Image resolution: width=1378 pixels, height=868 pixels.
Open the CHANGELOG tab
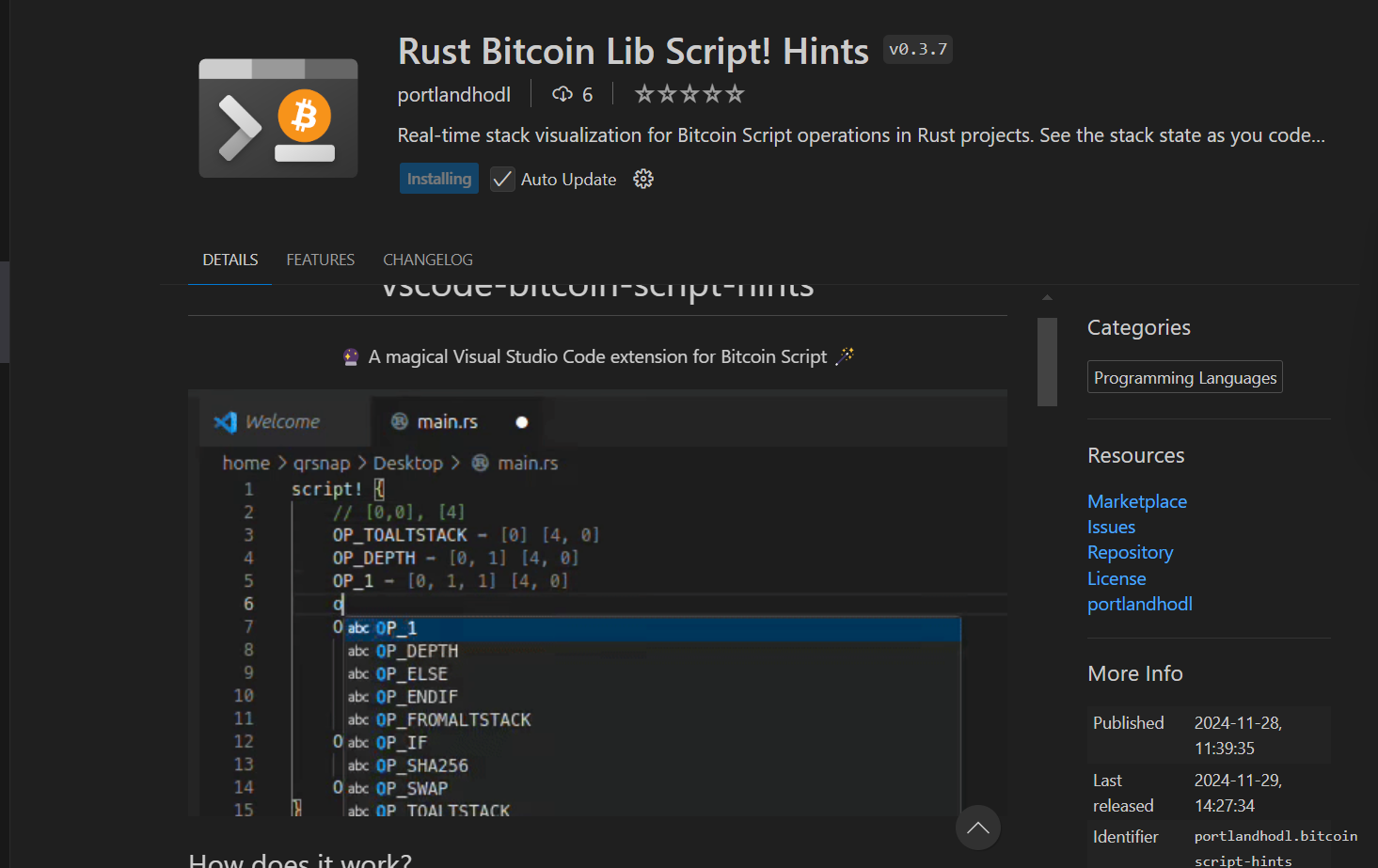click(x=428, y=260)
